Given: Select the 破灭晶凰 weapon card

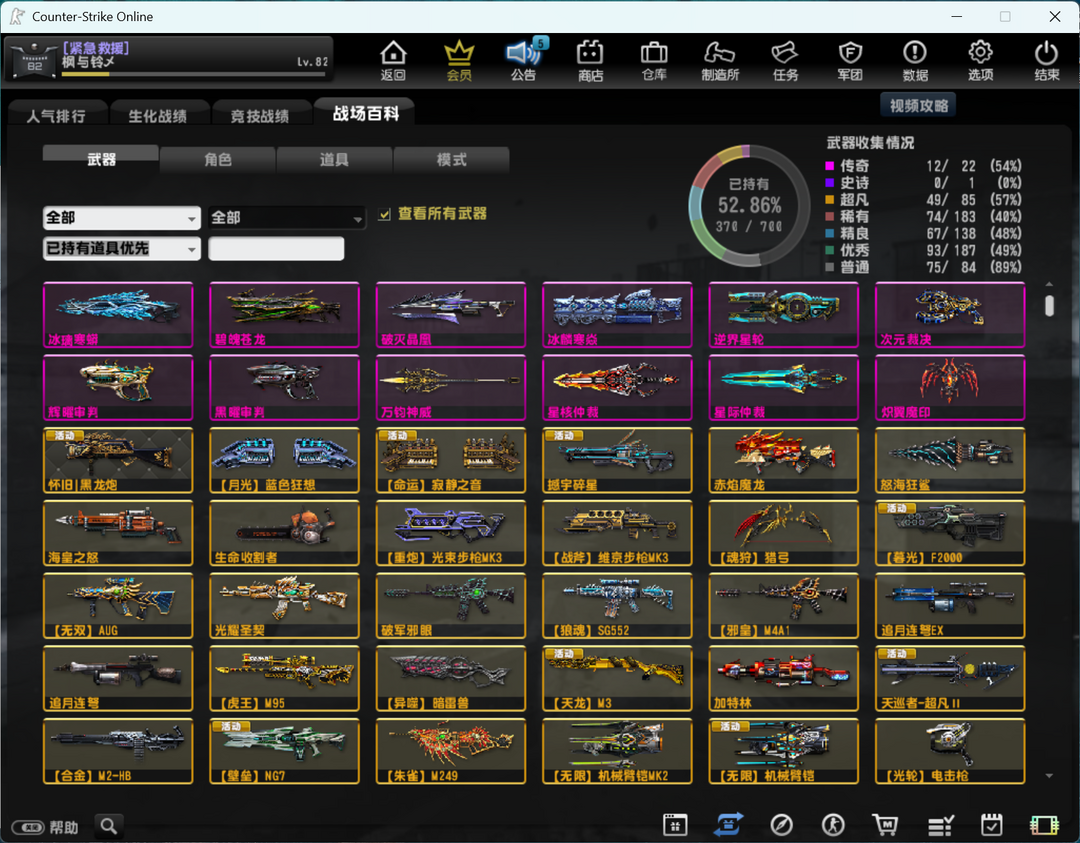Looking at the screenshot, I should click(451, 315).
